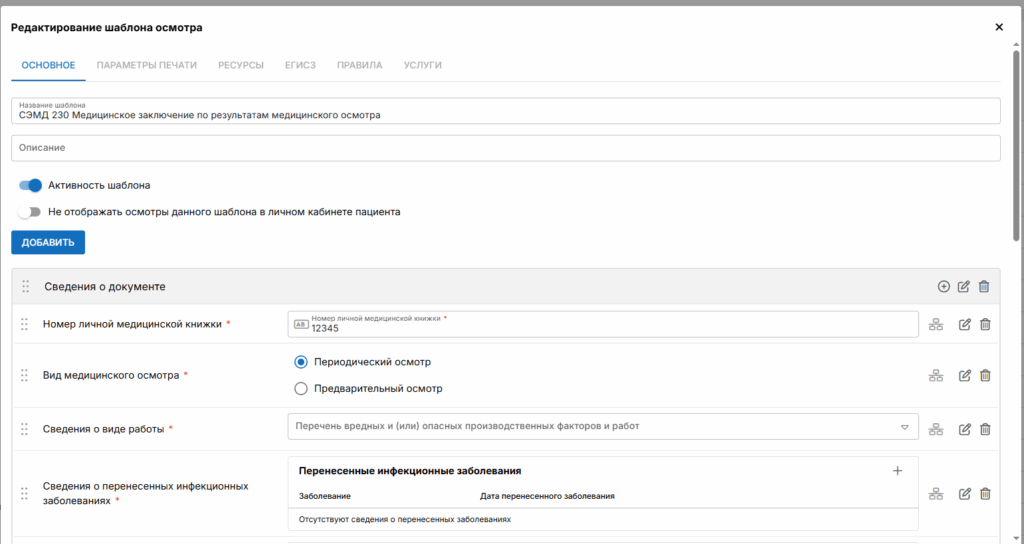Add row to Перенесенные инфекционные заболевания table
Image resolution: width=1024 pixels, height=544 pixels.
(x=897, y=471)
